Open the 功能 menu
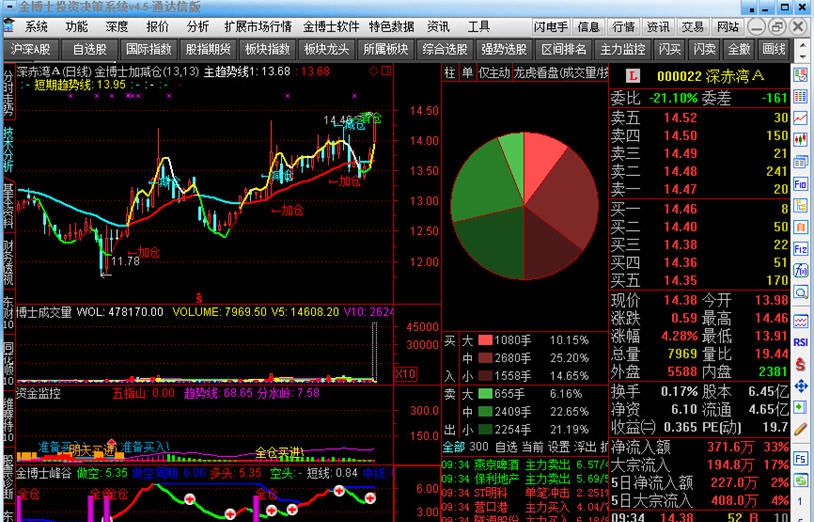Viewport: 814px width, 522px height. 76,26
